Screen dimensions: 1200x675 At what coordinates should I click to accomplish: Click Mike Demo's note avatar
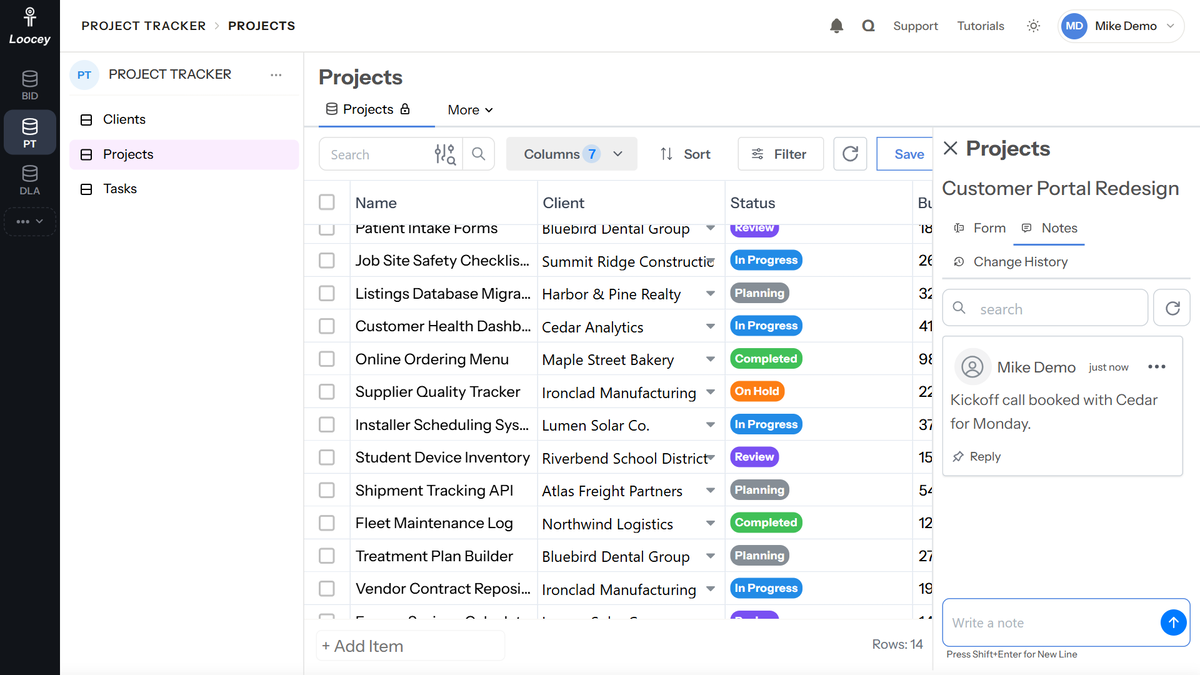click(x=971, y=367)
